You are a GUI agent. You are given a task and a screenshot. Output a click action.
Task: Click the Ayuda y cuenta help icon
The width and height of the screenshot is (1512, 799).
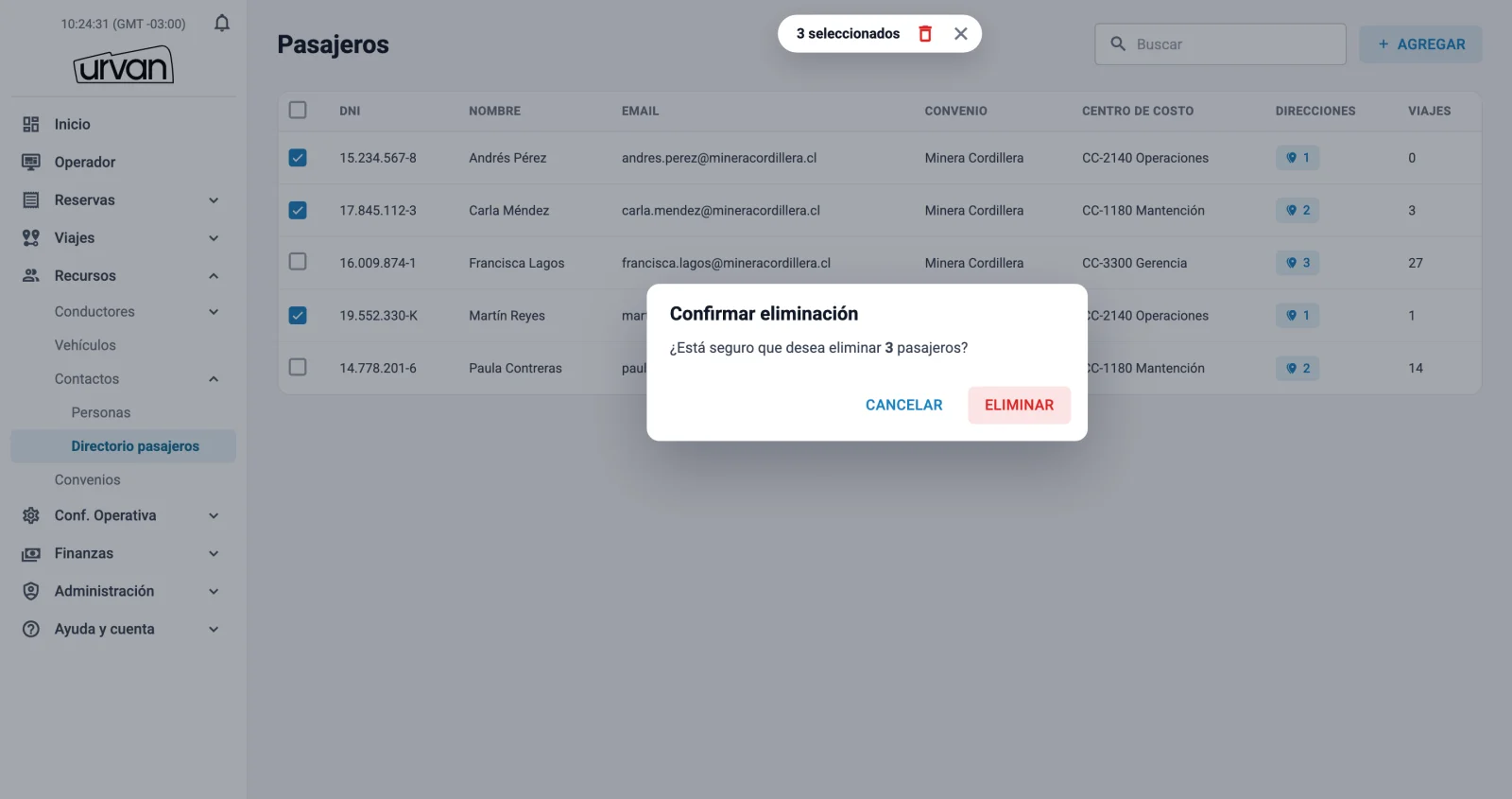(31, 629)
